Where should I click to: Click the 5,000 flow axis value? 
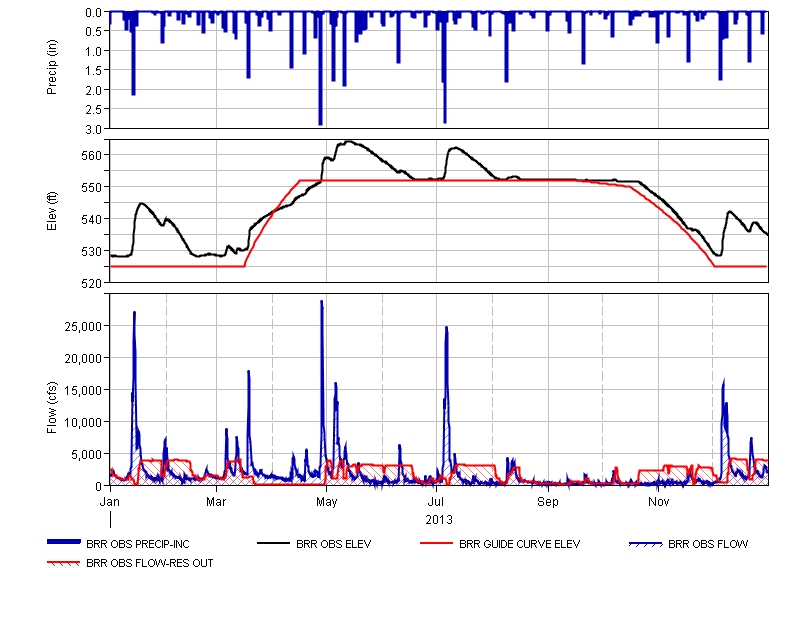click(x=87, y=455)
